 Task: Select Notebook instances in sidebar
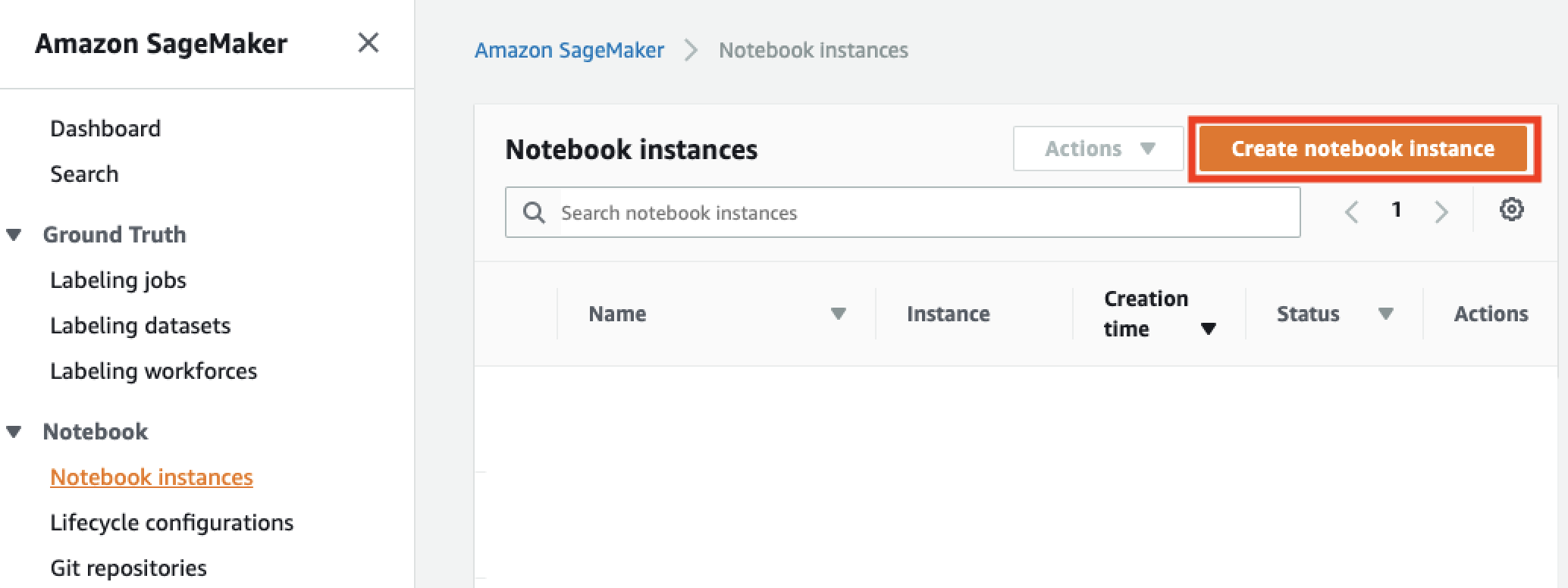[x=152, y=477]
